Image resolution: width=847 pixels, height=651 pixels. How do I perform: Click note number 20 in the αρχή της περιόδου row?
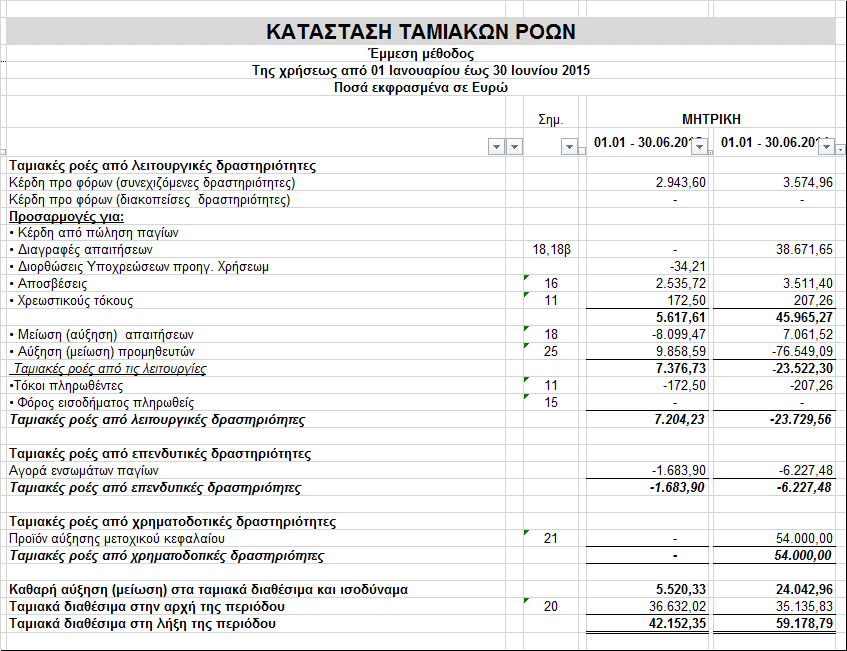[x=551, y=607]
